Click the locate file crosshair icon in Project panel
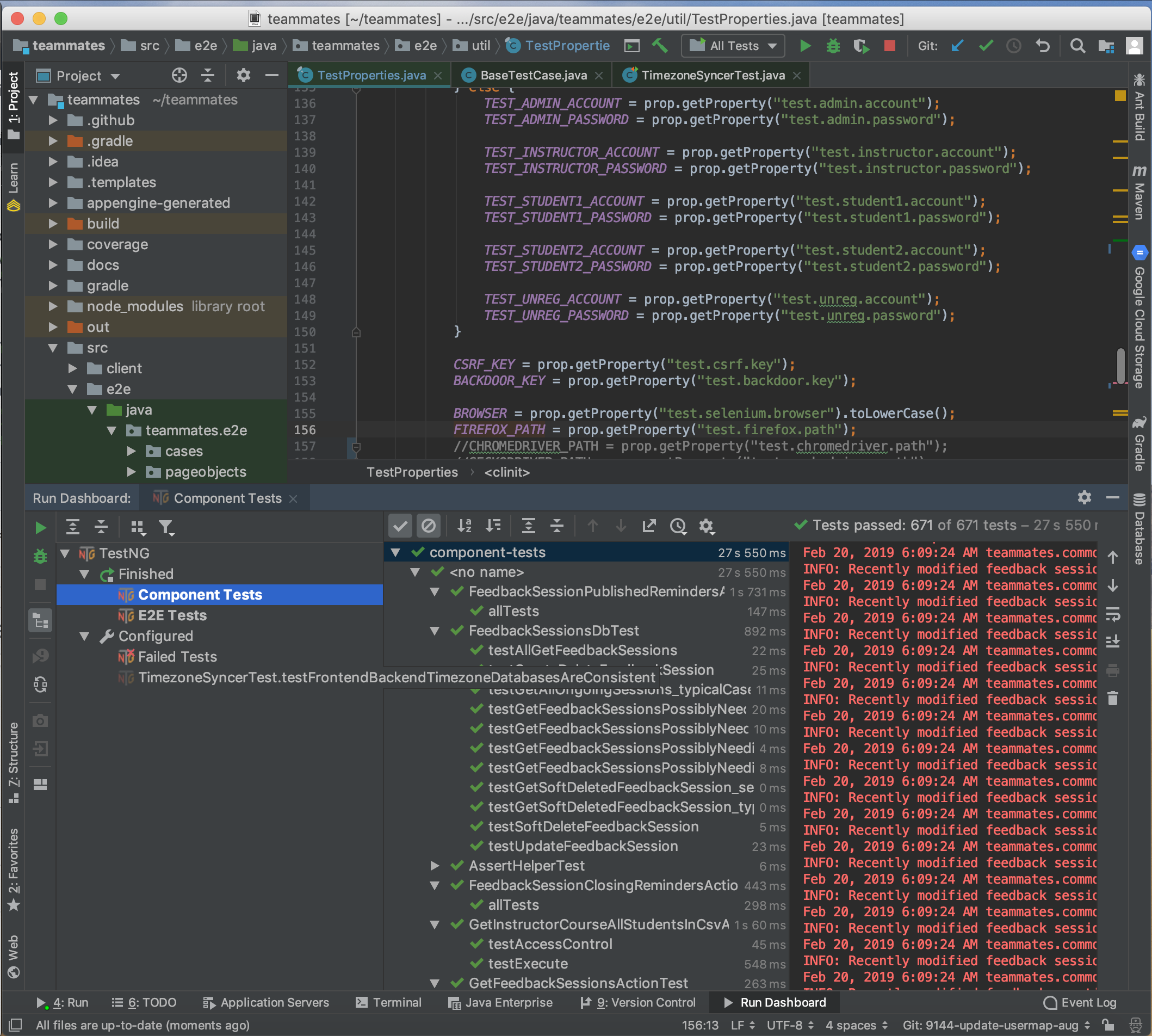 (179, 75)
